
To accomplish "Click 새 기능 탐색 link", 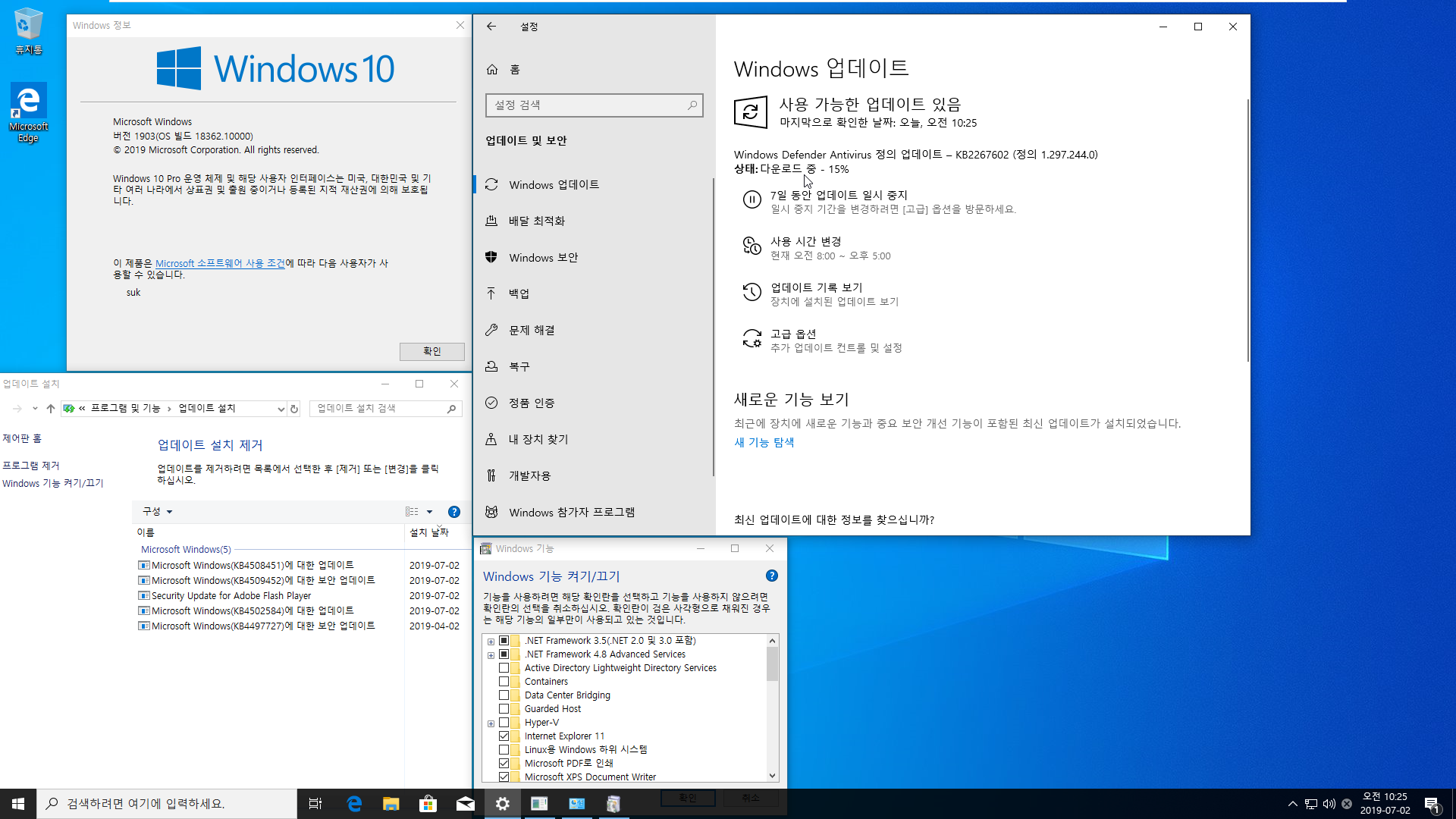I will tap(764, 442).
